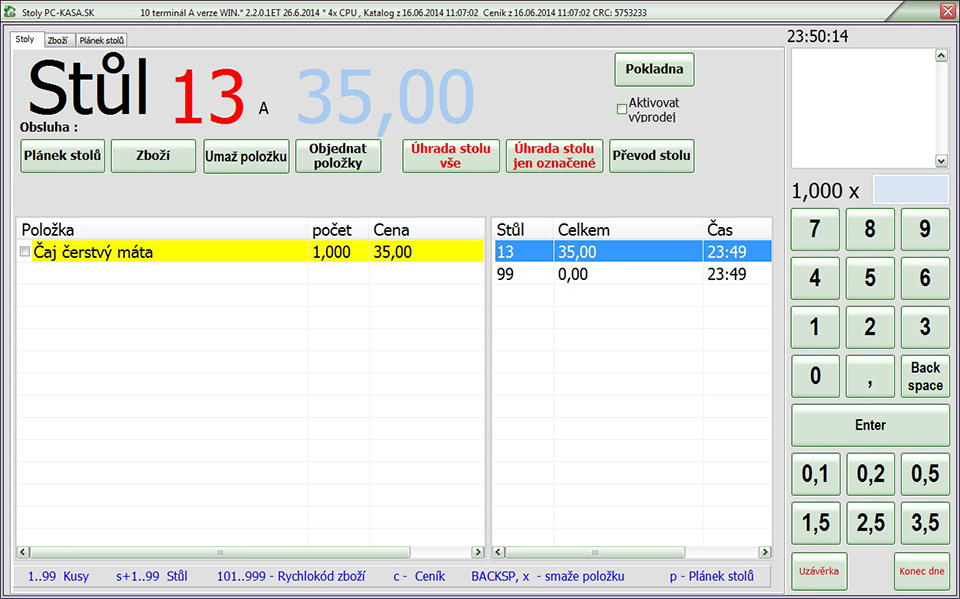
Task: Click the Stůl column header in tables list
Action: coord(523,230)
